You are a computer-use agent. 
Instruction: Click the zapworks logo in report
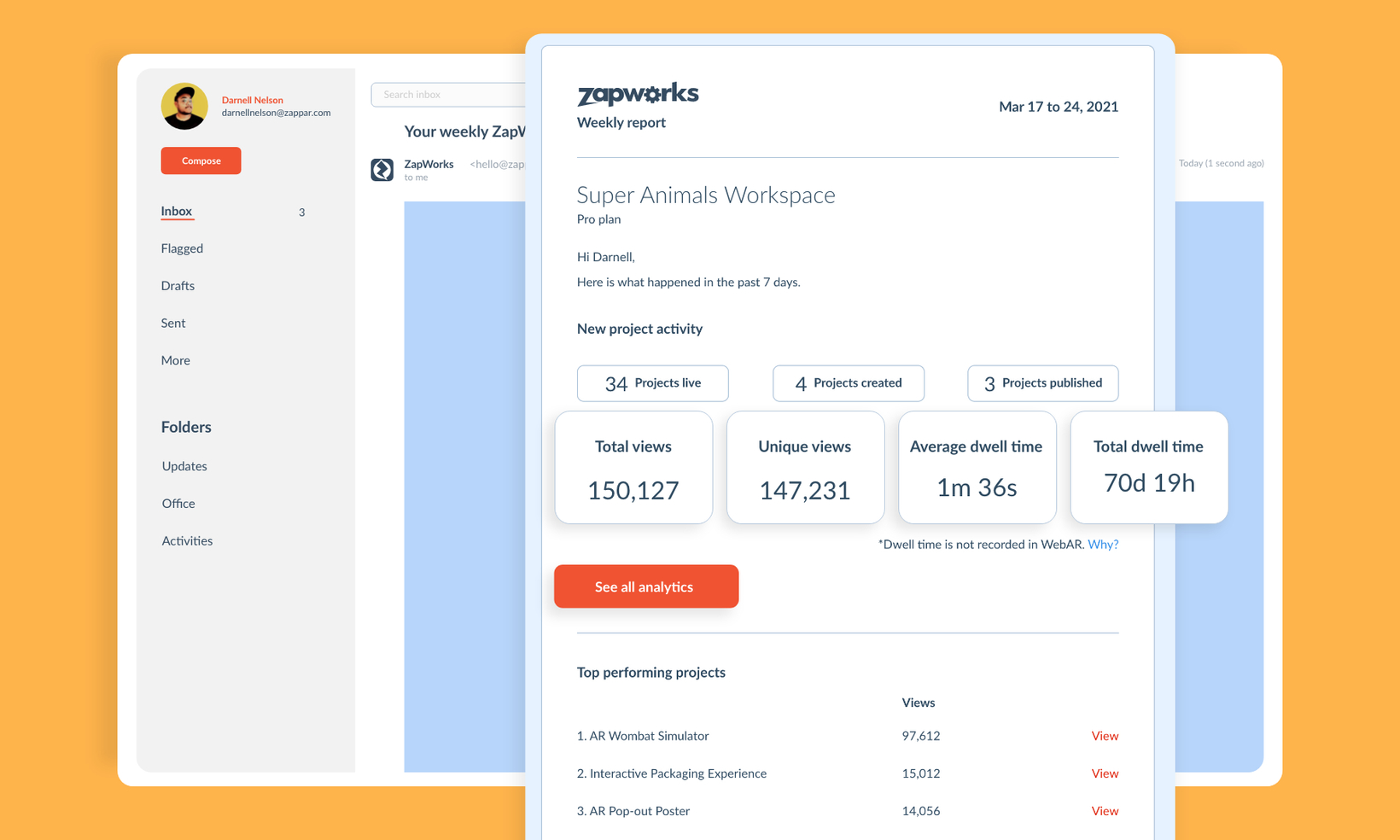638,94
